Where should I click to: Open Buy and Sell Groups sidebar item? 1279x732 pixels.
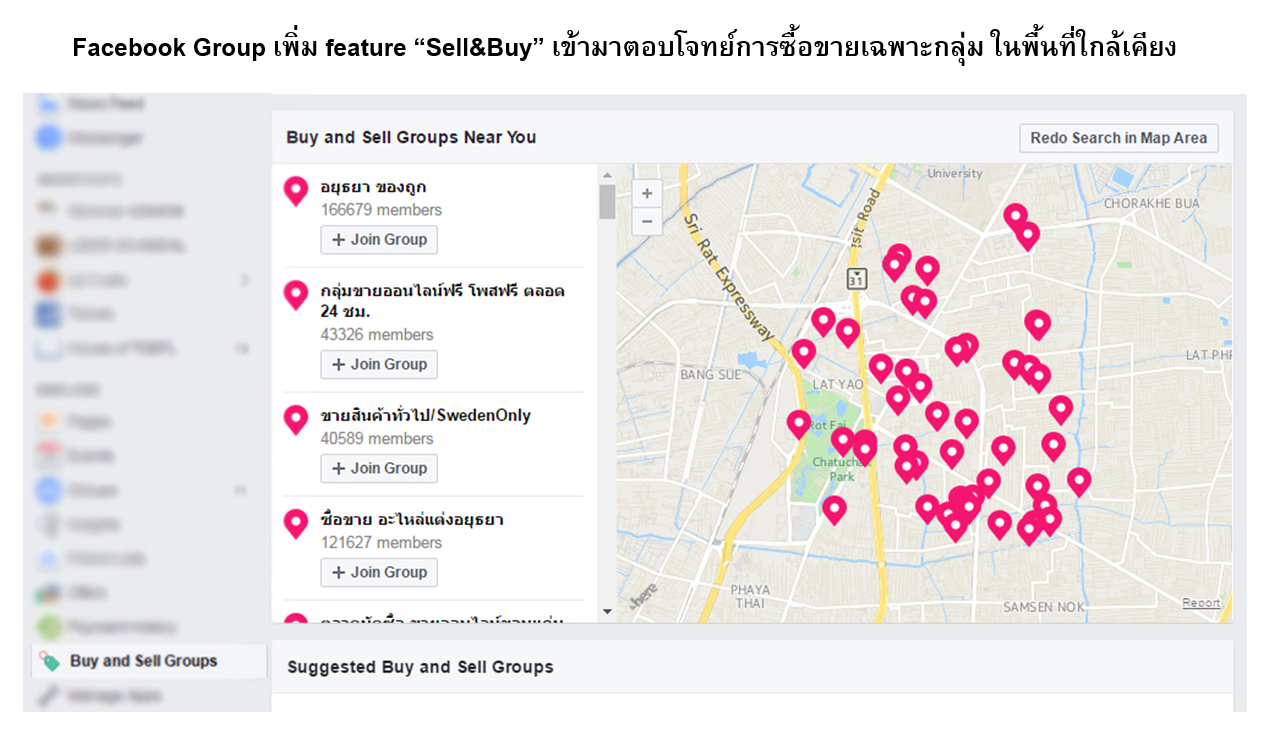click(x=143, y=661)
